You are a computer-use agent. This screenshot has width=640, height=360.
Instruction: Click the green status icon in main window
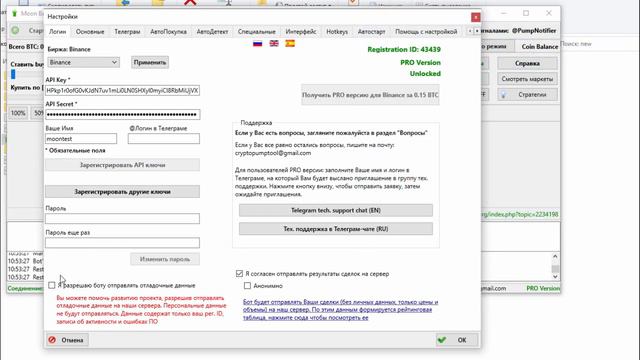point(15,30)
